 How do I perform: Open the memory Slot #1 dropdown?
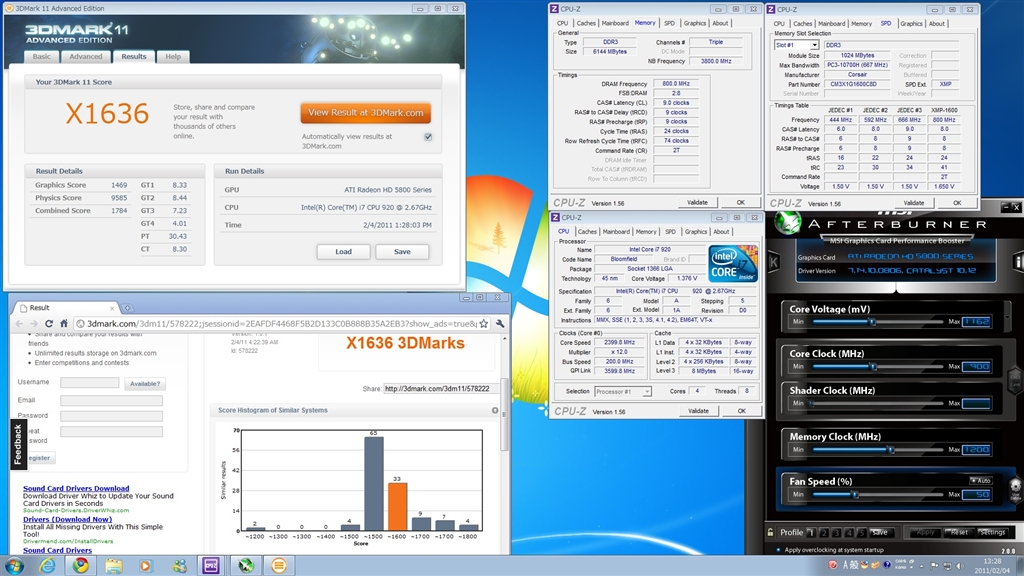pyautogui.click(x=796, y=45)
